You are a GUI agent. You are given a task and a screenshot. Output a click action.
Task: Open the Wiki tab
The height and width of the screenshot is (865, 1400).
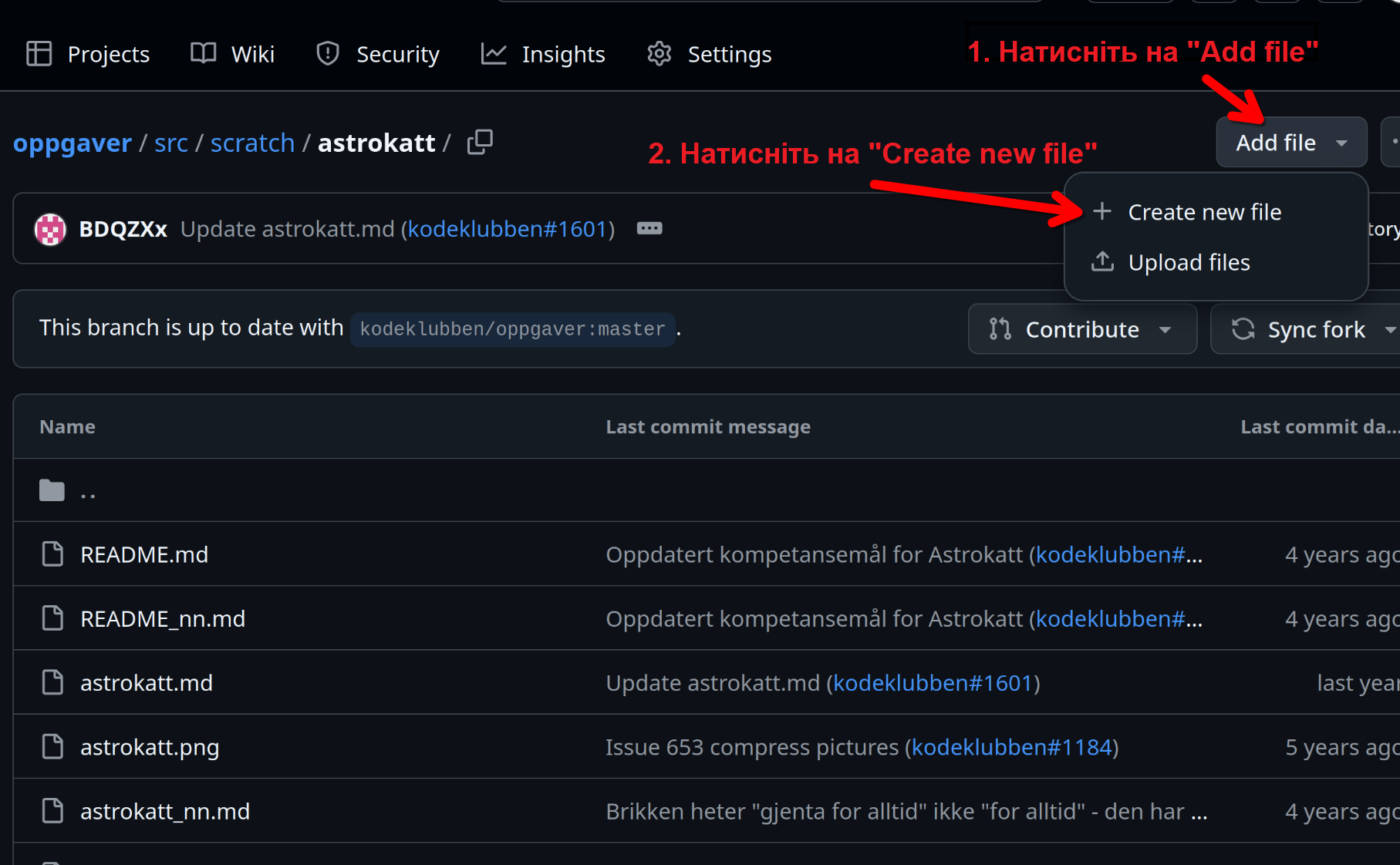(232, 54)
